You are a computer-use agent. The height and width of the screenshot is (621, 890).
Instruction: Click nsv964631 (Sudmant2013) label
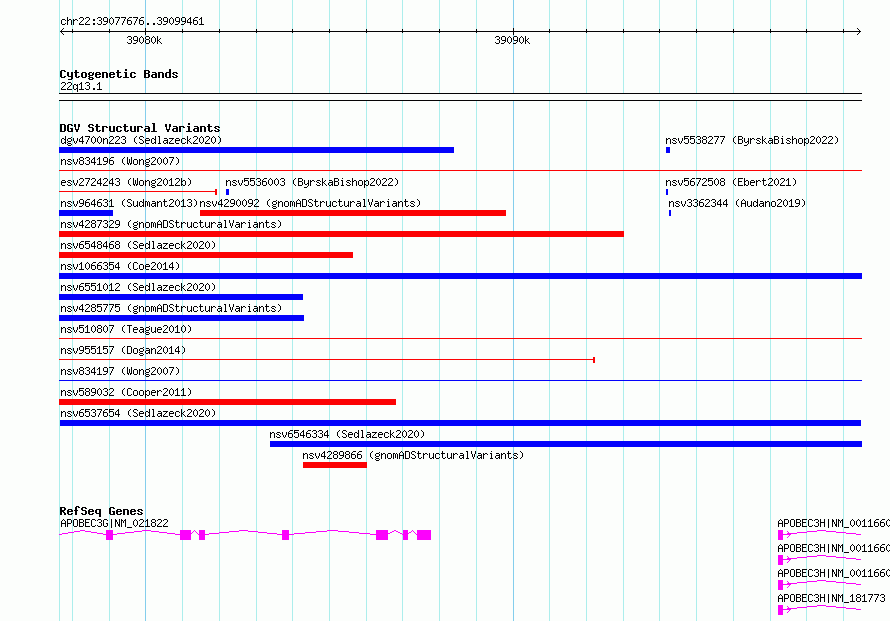point(129,203)
